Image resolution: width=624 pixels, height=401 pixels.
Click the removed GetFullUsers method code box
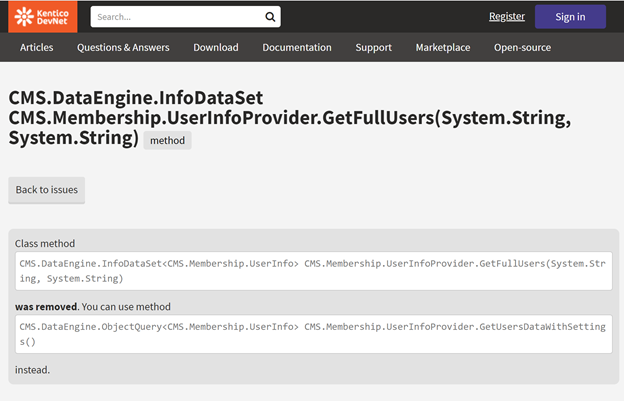click(314, 271)
